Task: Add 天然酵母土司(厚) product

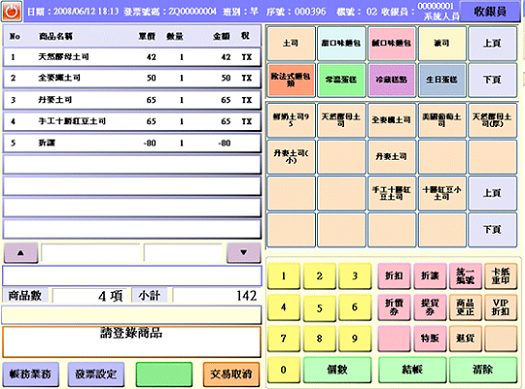Action: point(492,120)
